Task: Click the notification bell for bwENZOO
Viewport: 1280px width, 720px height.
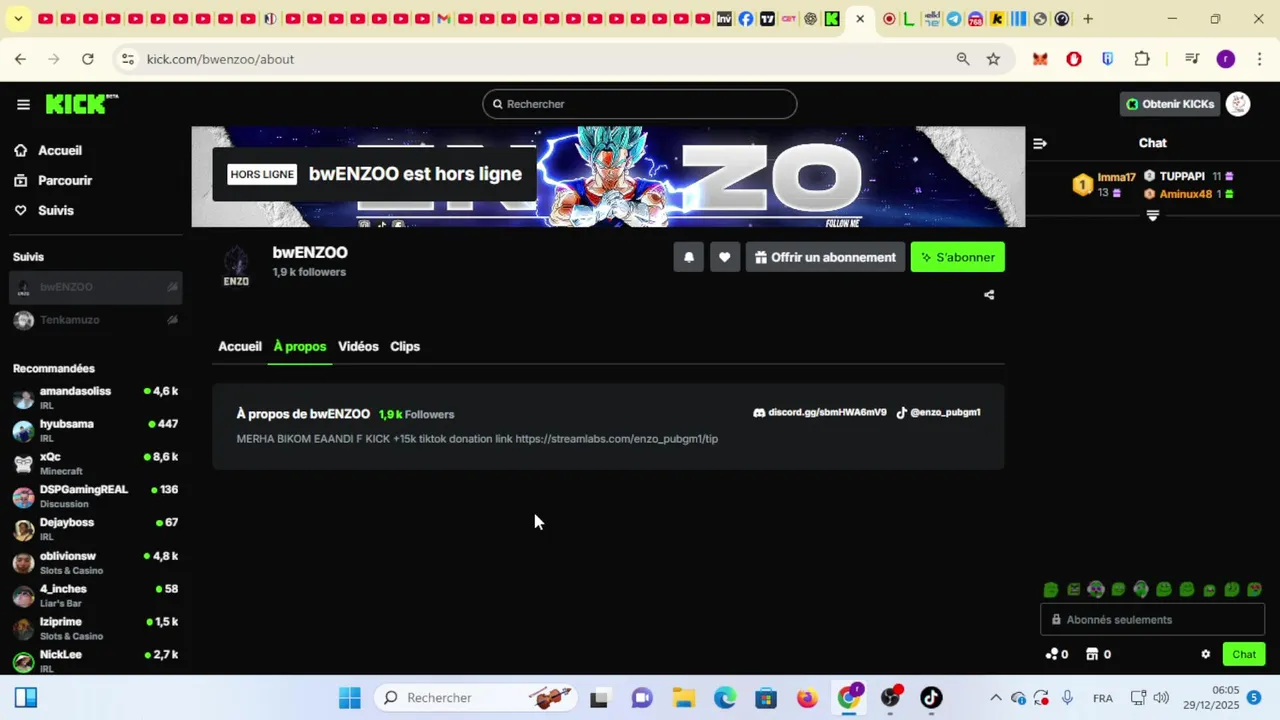Action: pos(688,257)
